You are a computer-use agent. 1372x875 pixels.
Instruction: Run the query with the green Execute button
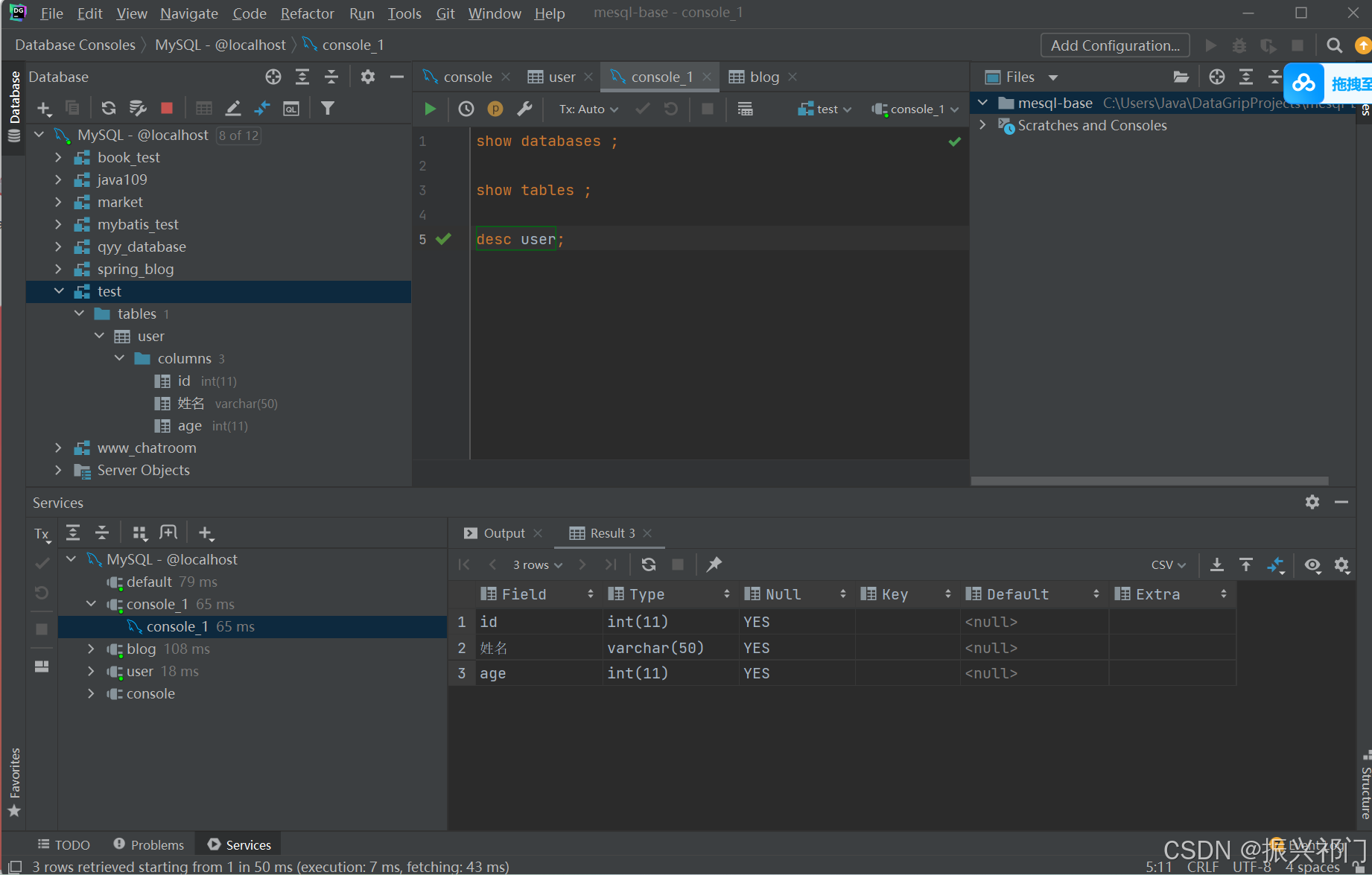coord(430,109)
